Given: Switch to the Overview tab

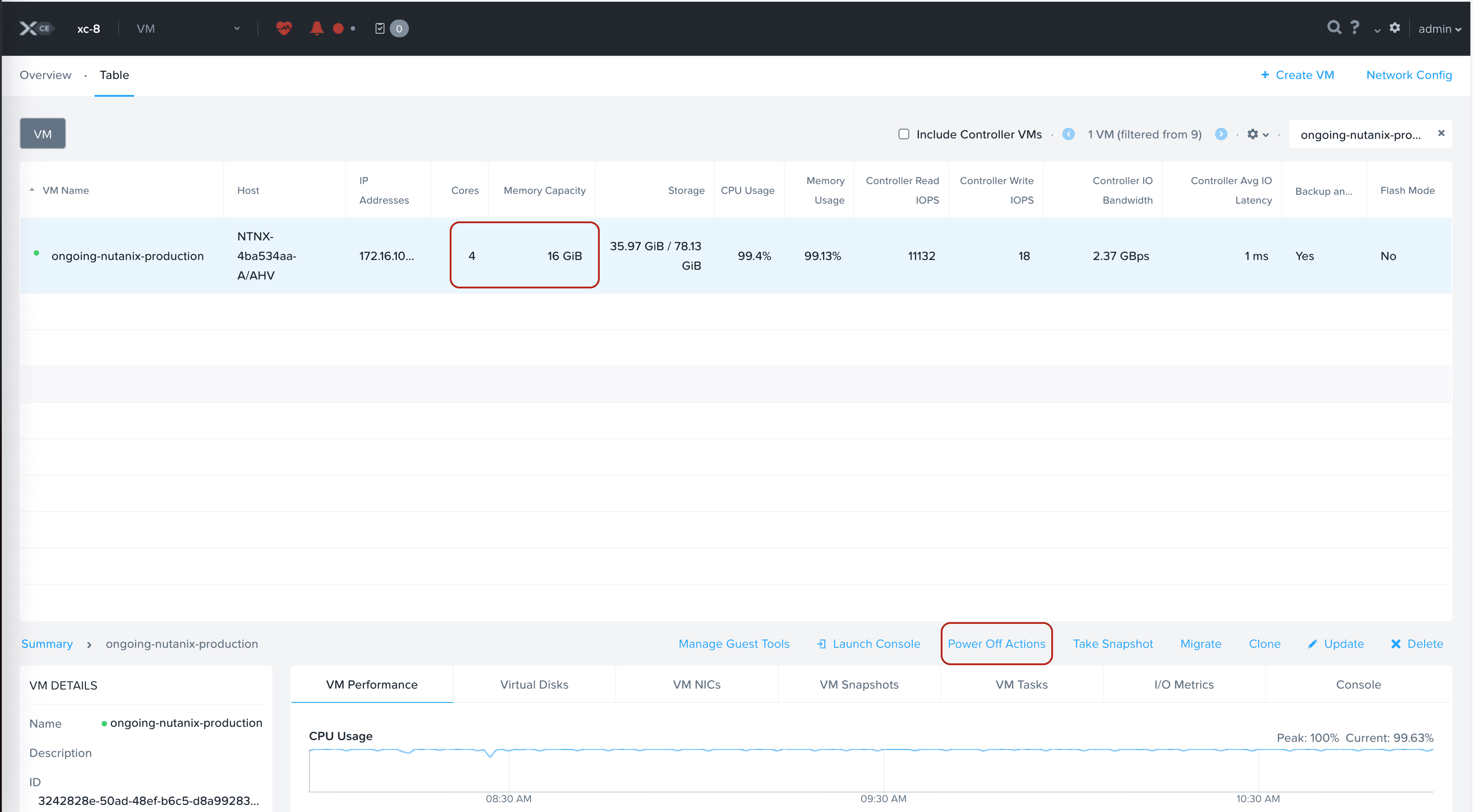Looking at the screenshot, I should pyautogui.click(x=45, y=75).
